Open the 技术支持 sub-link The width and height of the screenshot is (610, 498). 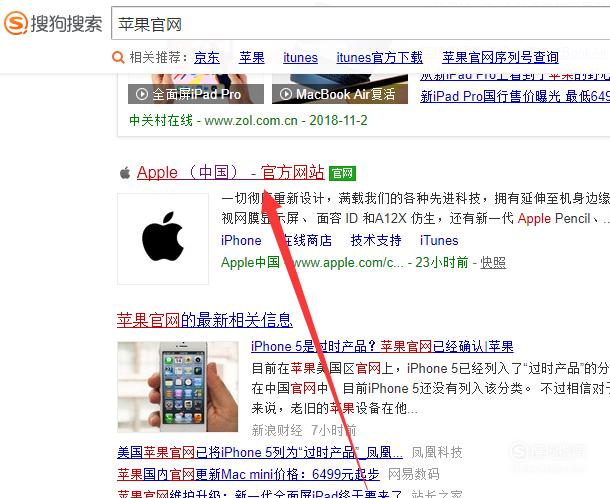coord(376,240)
